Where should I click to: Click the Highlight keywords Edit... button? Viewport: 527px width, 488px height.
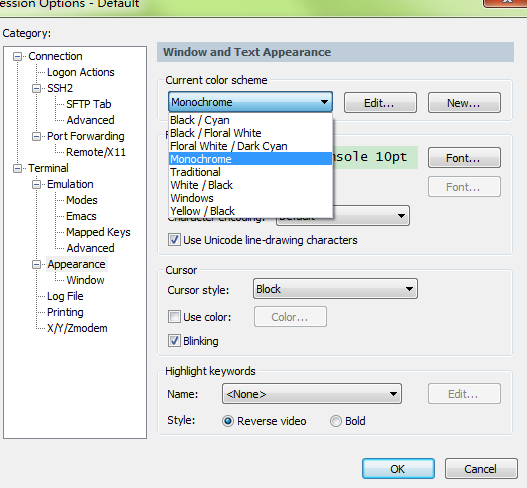[x=464, y=394]
